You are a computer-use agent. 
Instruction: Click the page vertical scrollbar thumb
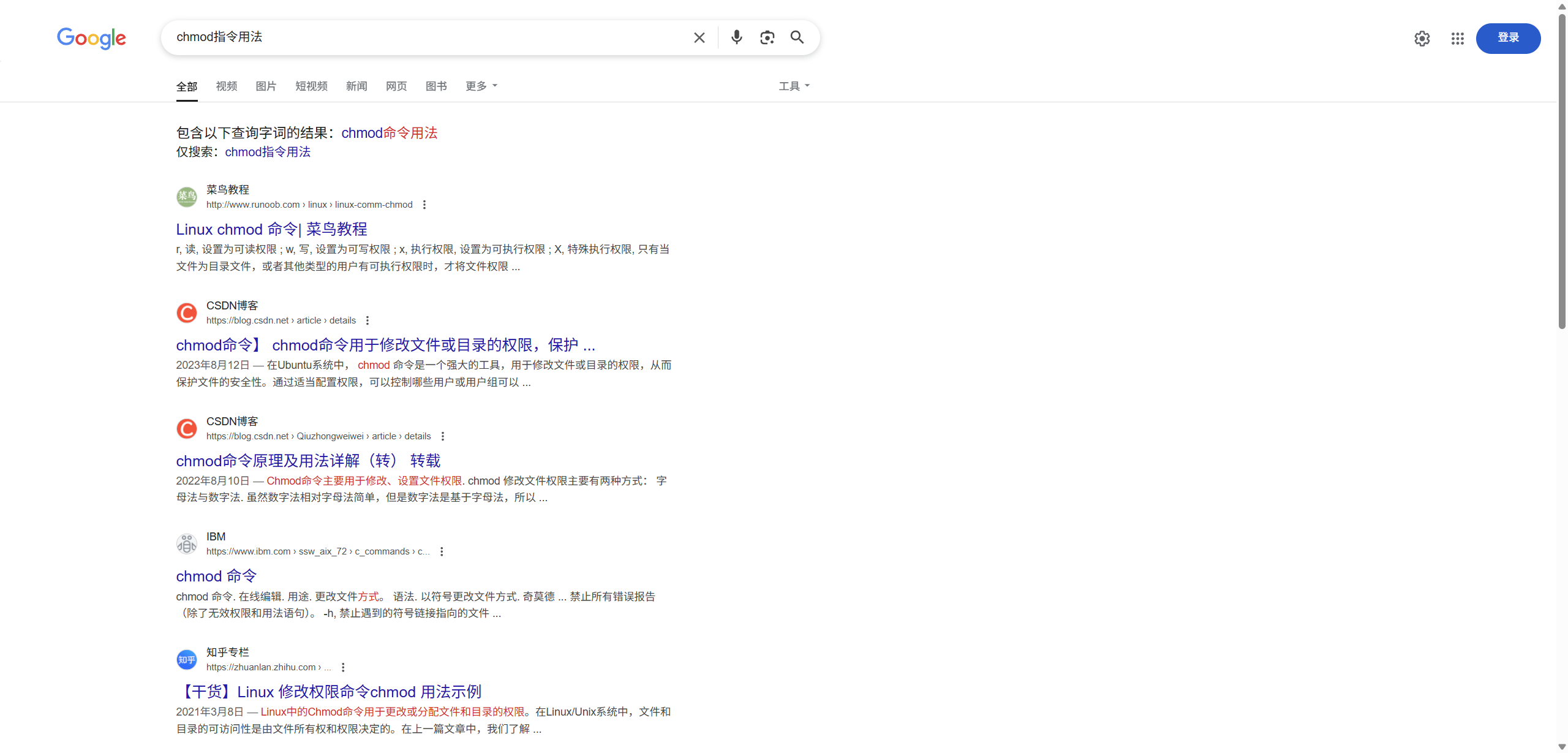1562,172
